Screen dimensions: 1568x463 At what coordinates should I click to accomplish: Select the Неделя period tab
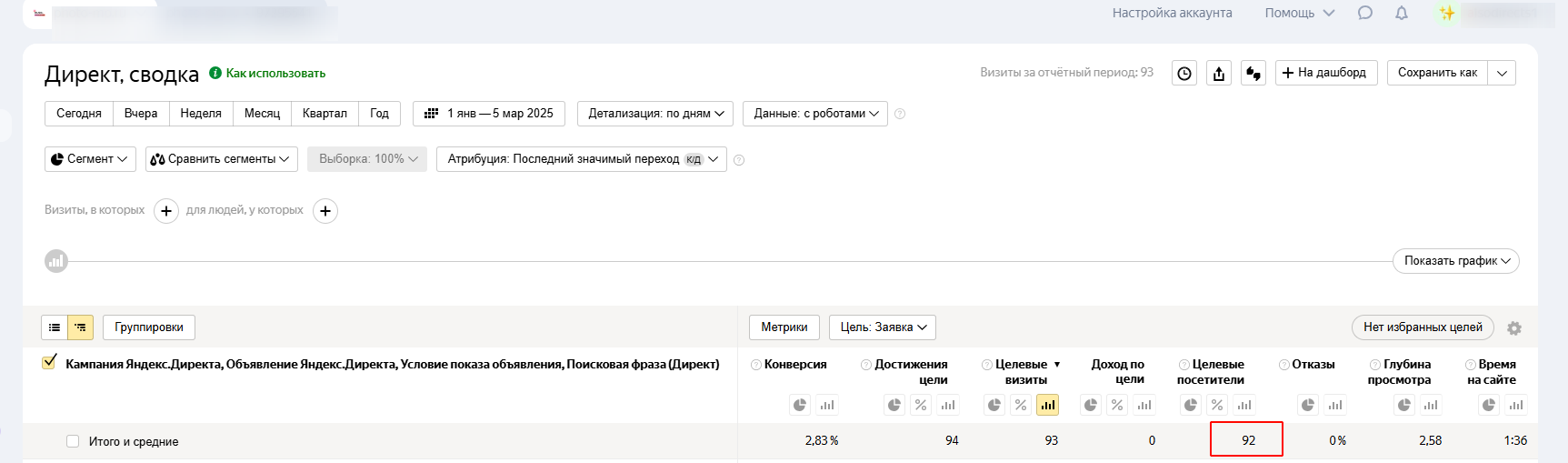(x=201, y=114)
